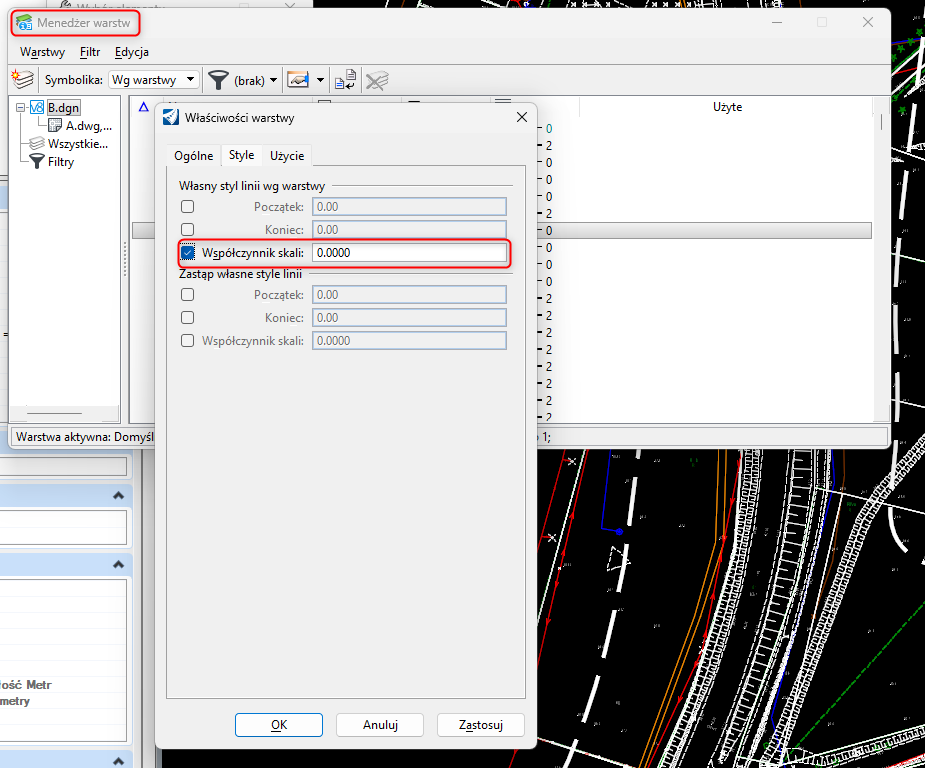The height and width of the screenshot is (768, 925).
Task: Uncheck the first Współczynnik skali checkbox
Action: coord(188,253)
